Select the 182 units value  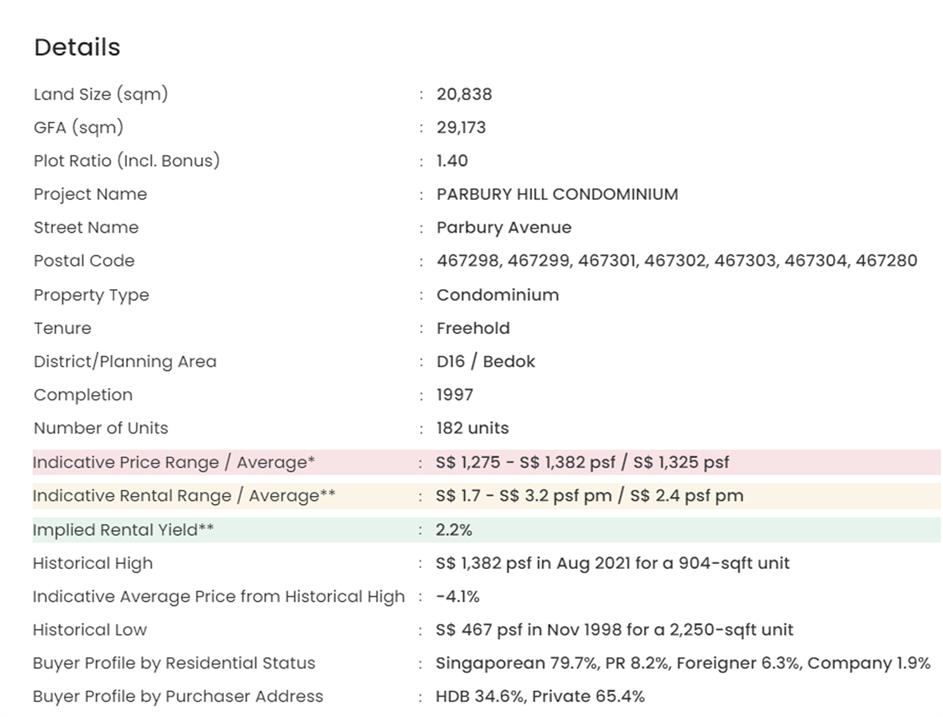(472, 428)
